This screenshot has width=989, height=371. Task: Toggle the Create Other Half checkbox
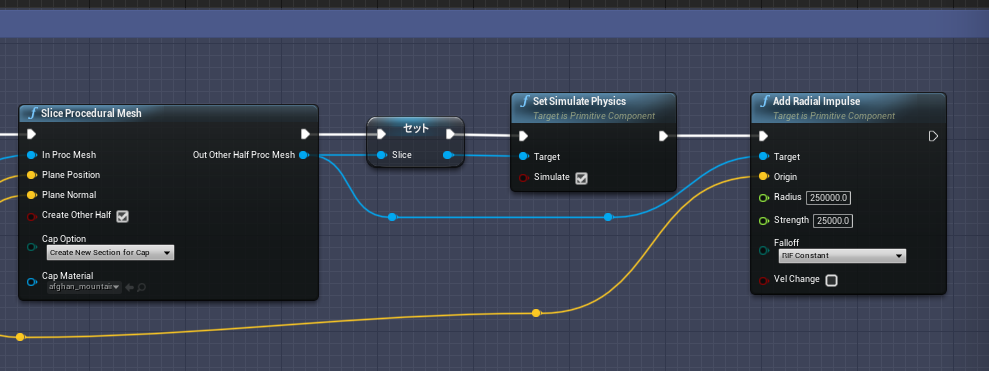click(x=123, y=216)
